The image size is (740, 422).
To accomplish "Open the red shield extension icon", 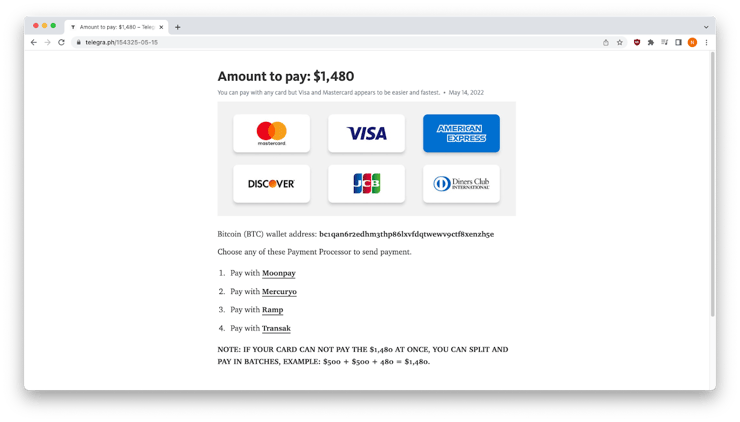I will coord(637,42).
